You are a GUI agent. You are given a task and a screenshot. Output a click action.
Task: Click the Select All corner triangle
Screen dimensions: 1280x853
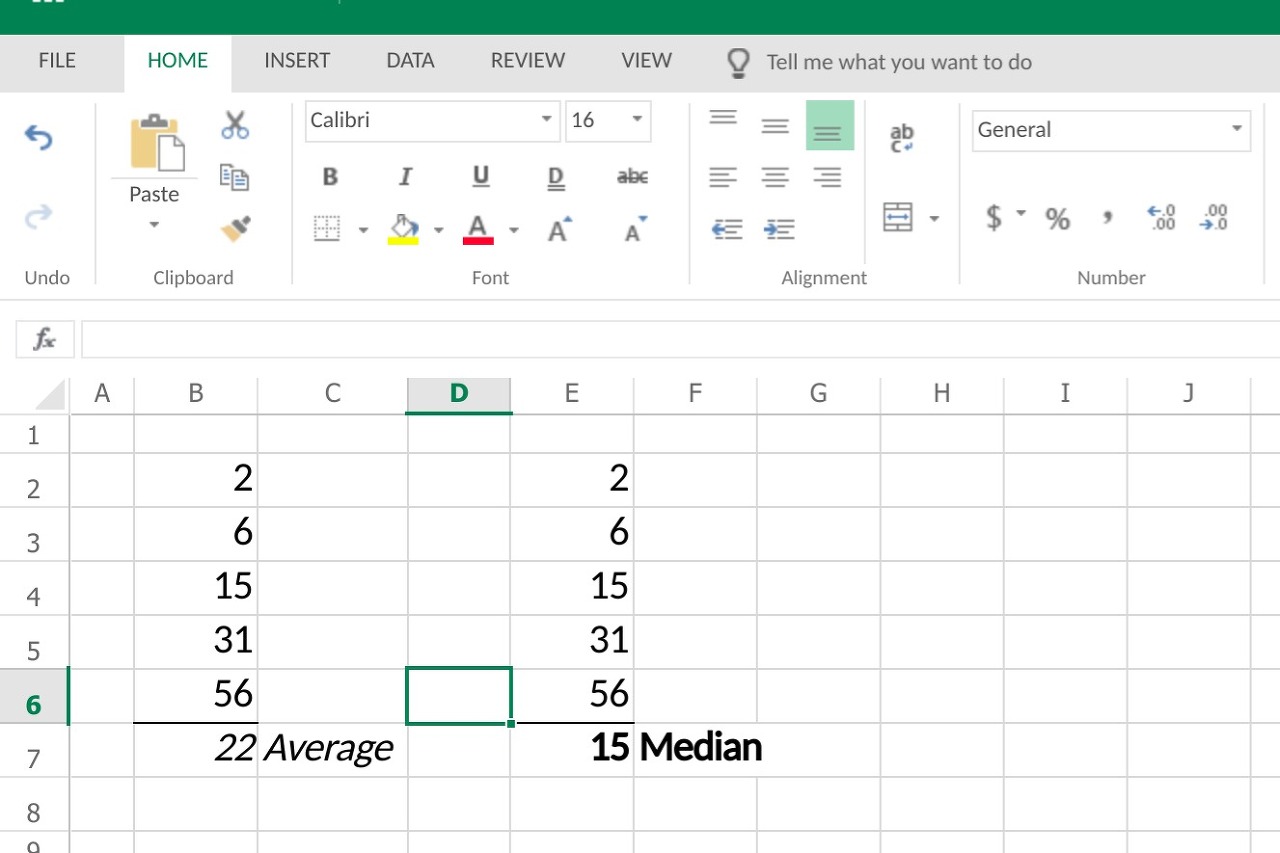pos(50,394)
